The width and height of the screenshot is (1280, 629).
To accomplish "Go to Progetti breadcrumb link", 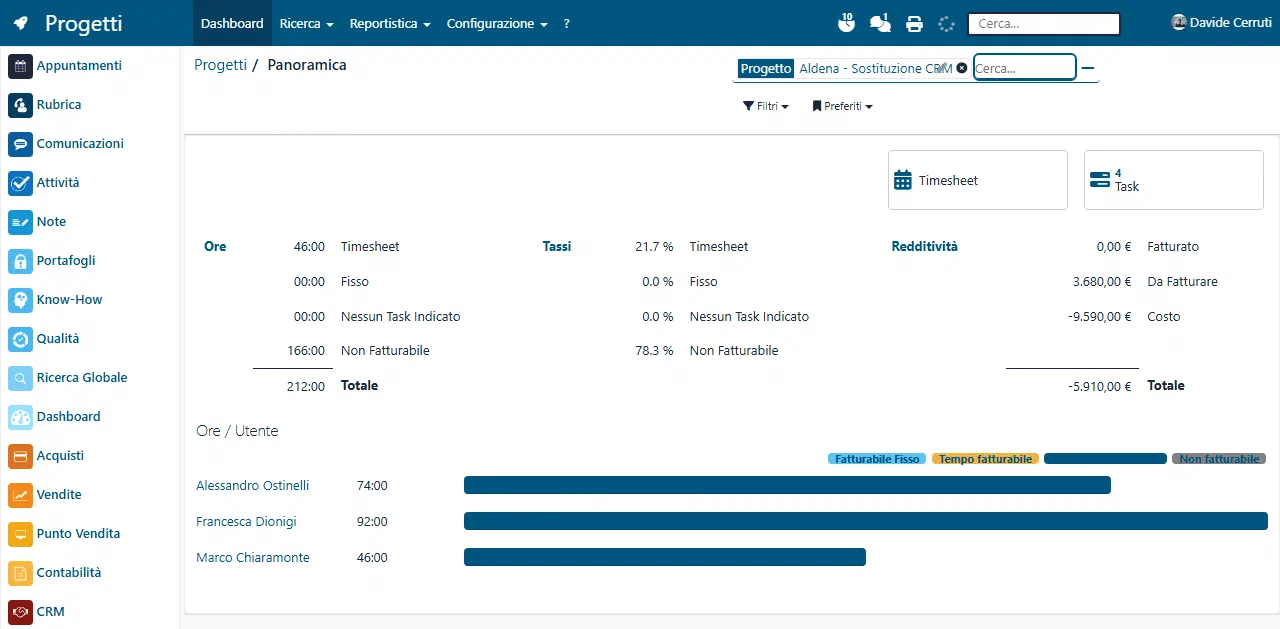I will pos(220,65).
